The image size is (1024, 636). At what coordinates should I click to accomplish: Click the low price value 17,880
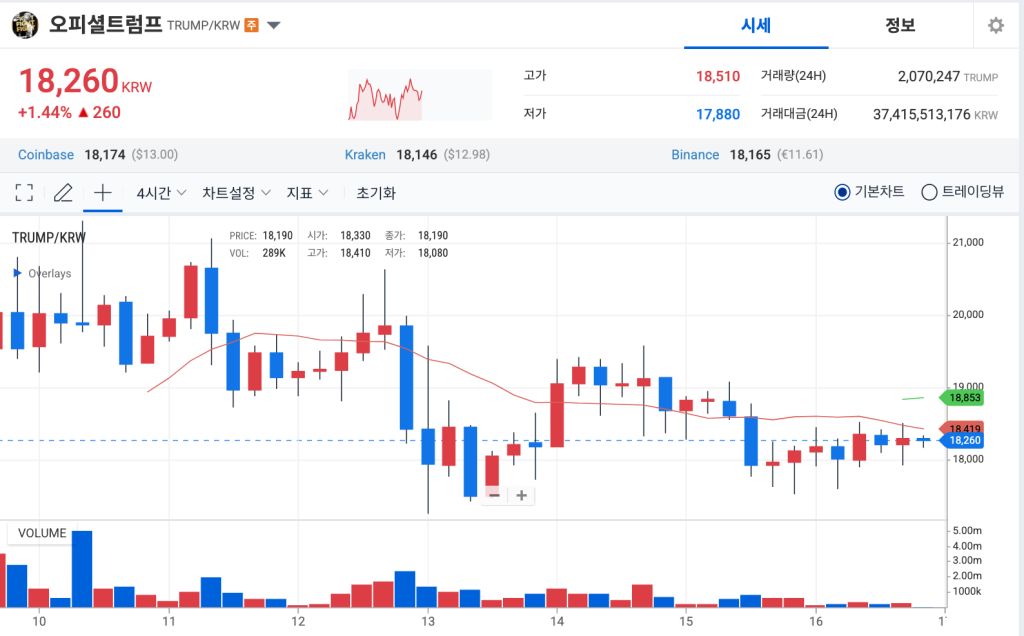[x=718, y=115]
